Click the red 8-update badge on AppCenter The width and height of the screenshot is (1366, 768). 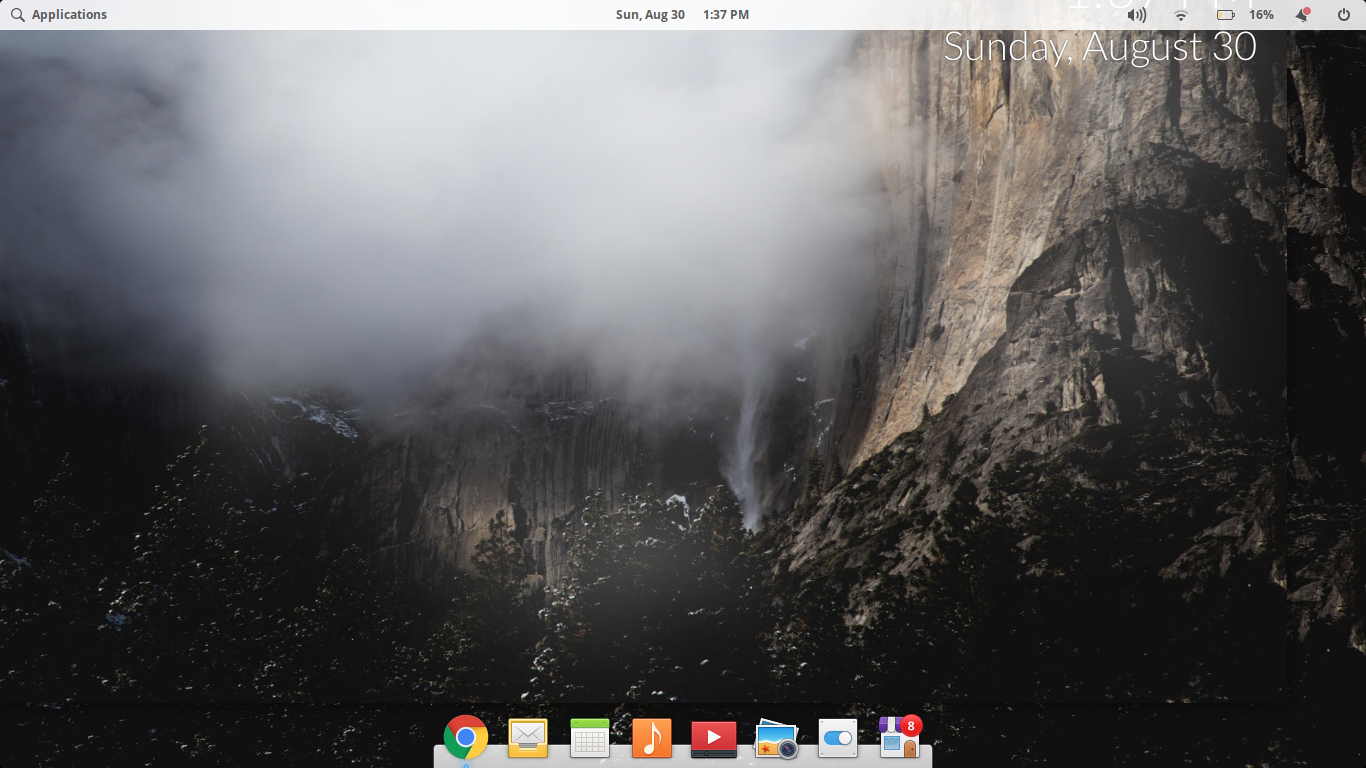(911, 727)
